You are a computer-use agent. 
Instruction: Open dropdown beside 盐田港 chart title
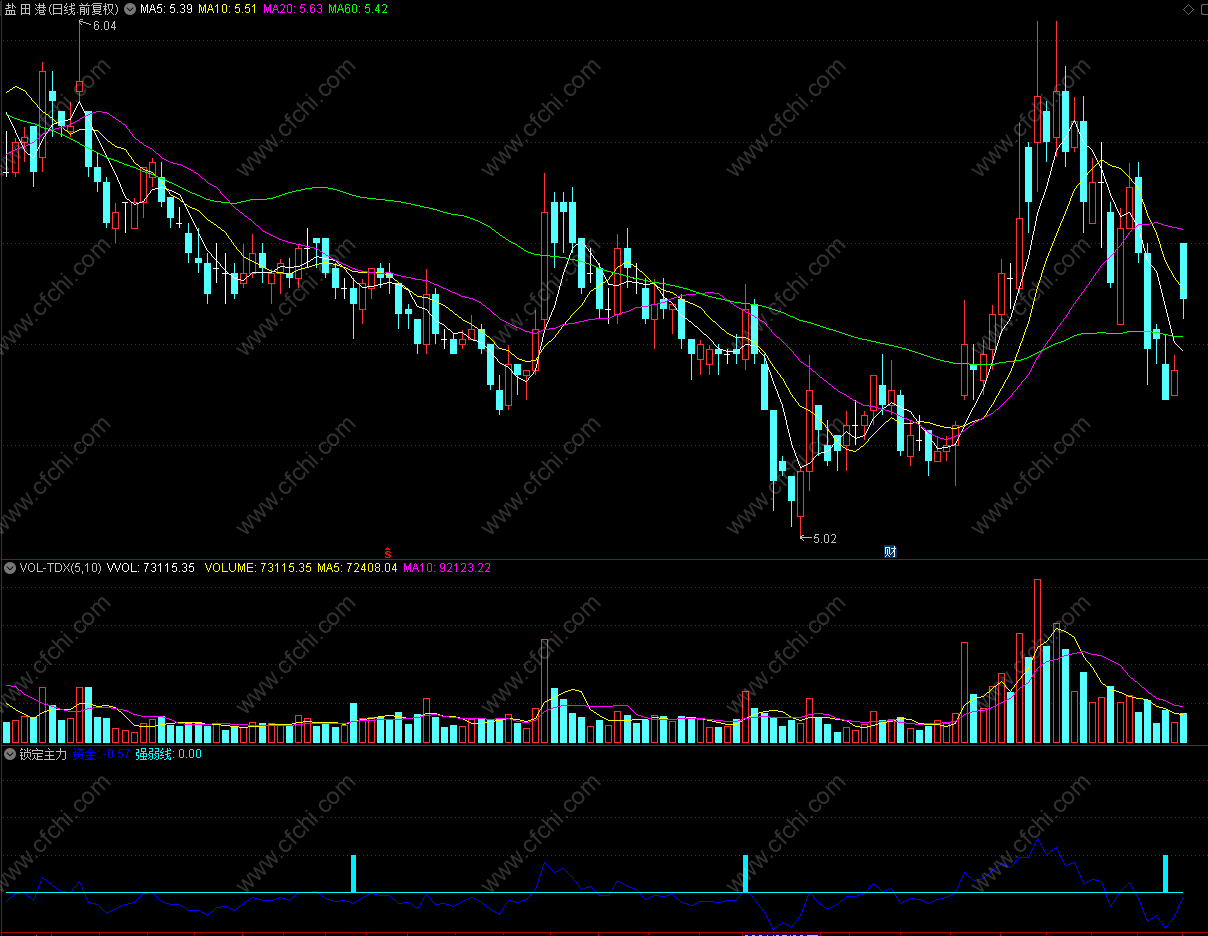point(130,9)
